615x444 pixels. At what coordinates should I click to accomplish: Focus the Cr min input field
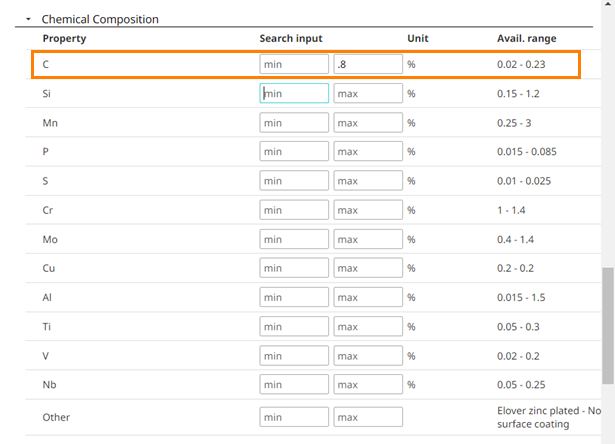click(x=293, y=210)
